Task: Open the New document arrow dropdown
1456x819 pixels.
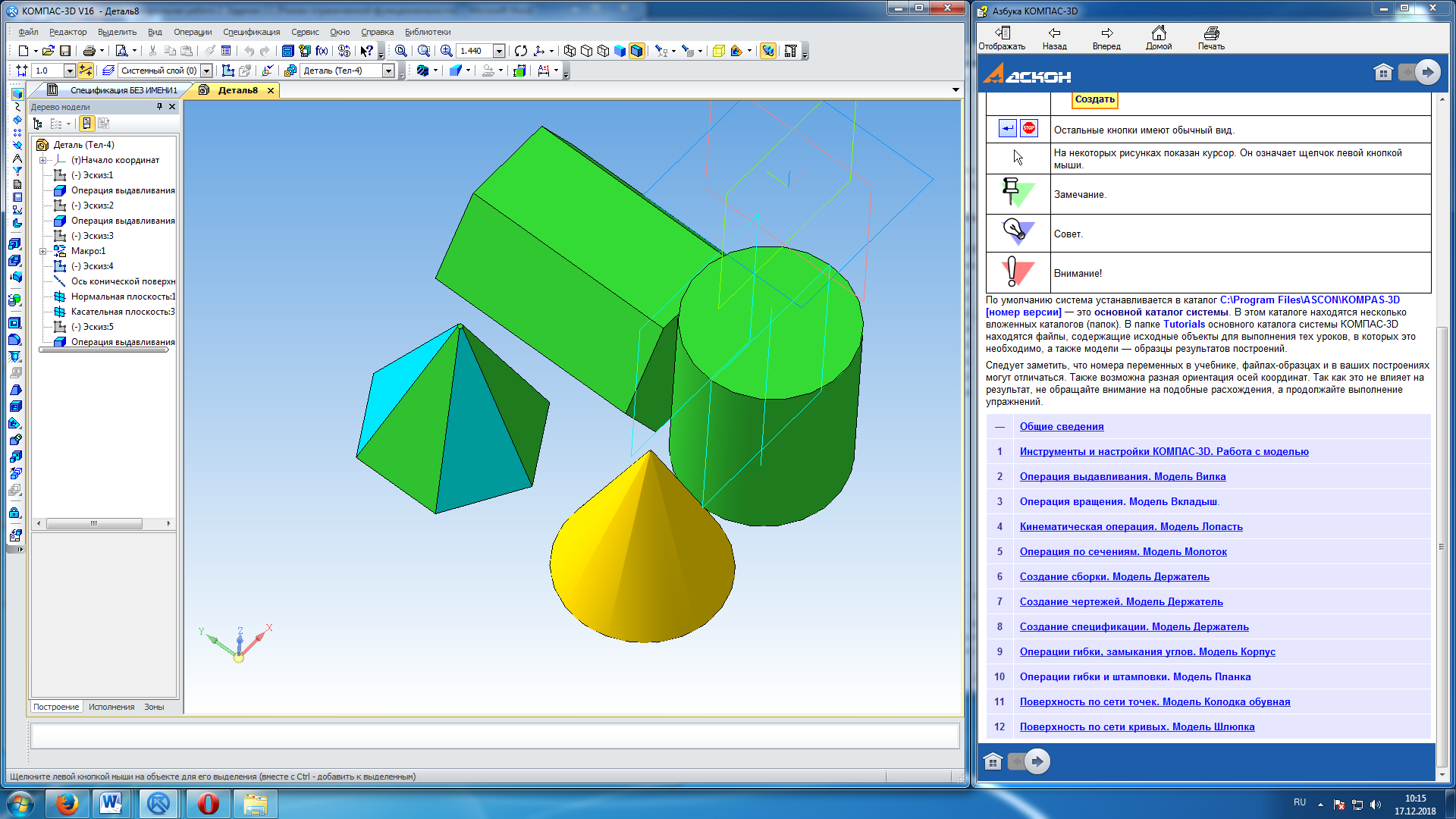Action: pos(36,51)
